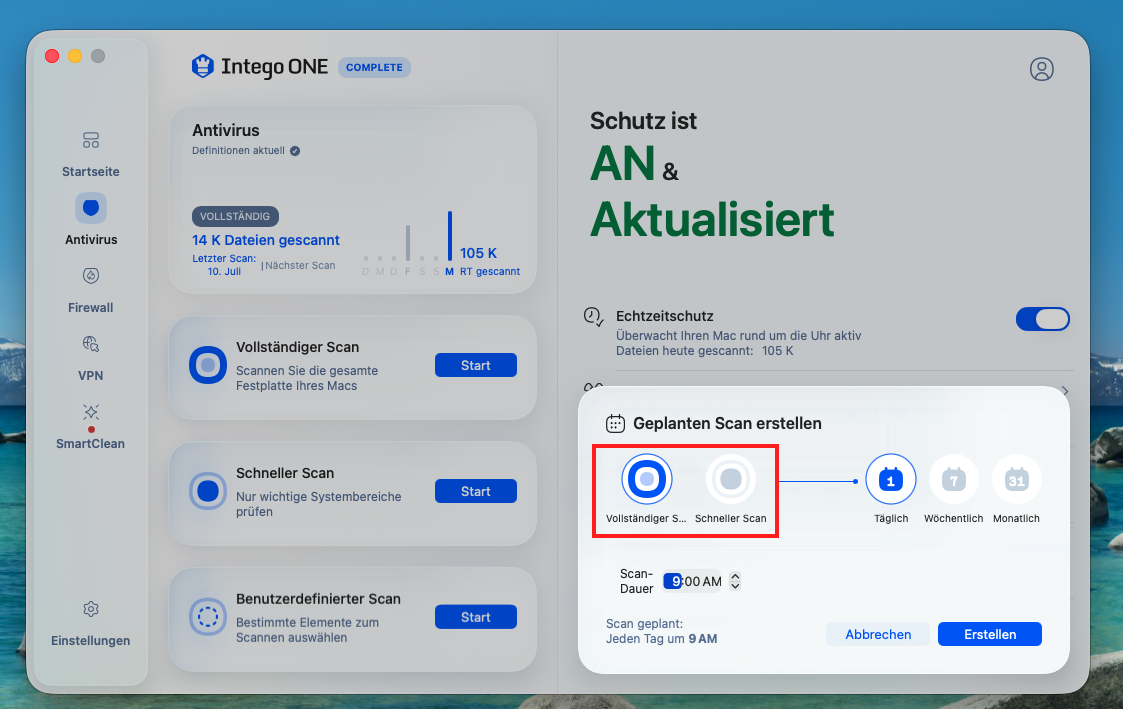
Task: Click the 'Letzter Scan: 10. Juli' text
Action: pyautogui.click(x=224, y=265)
